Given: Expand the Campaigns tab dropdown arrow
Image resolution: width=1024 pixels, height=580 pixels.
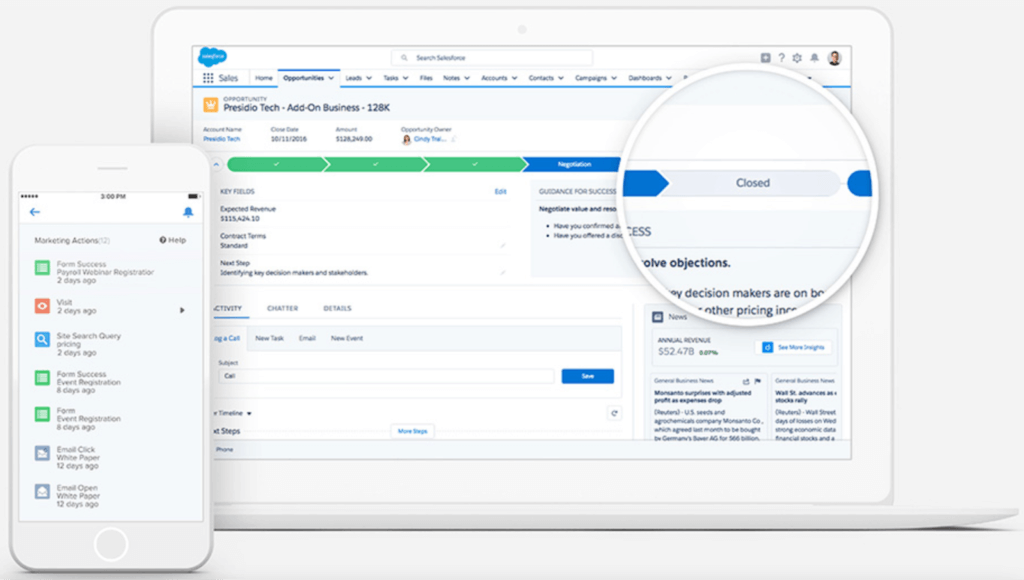Looking at the screenshot, I should coord(614,78).
